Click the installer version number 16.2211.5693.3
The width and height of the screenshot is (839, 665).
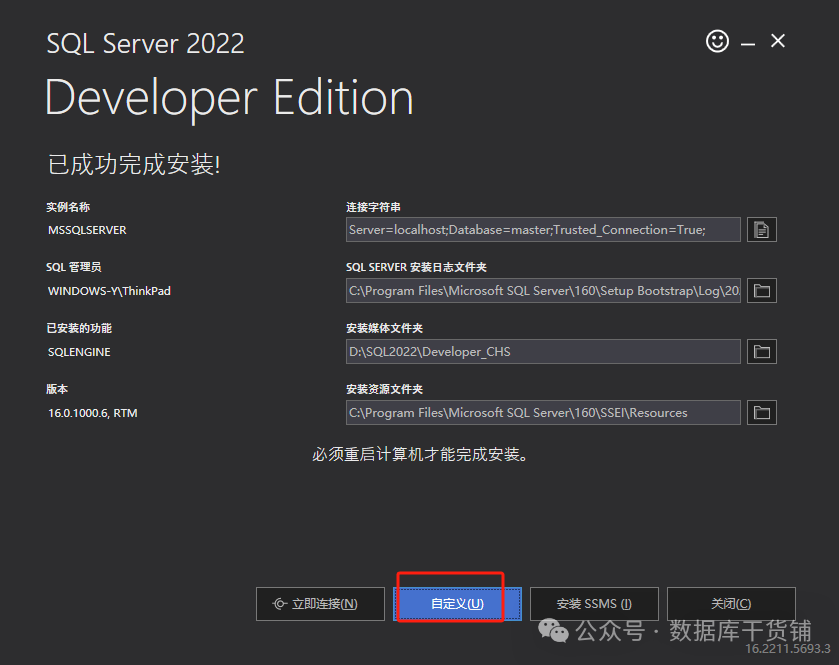788,649
